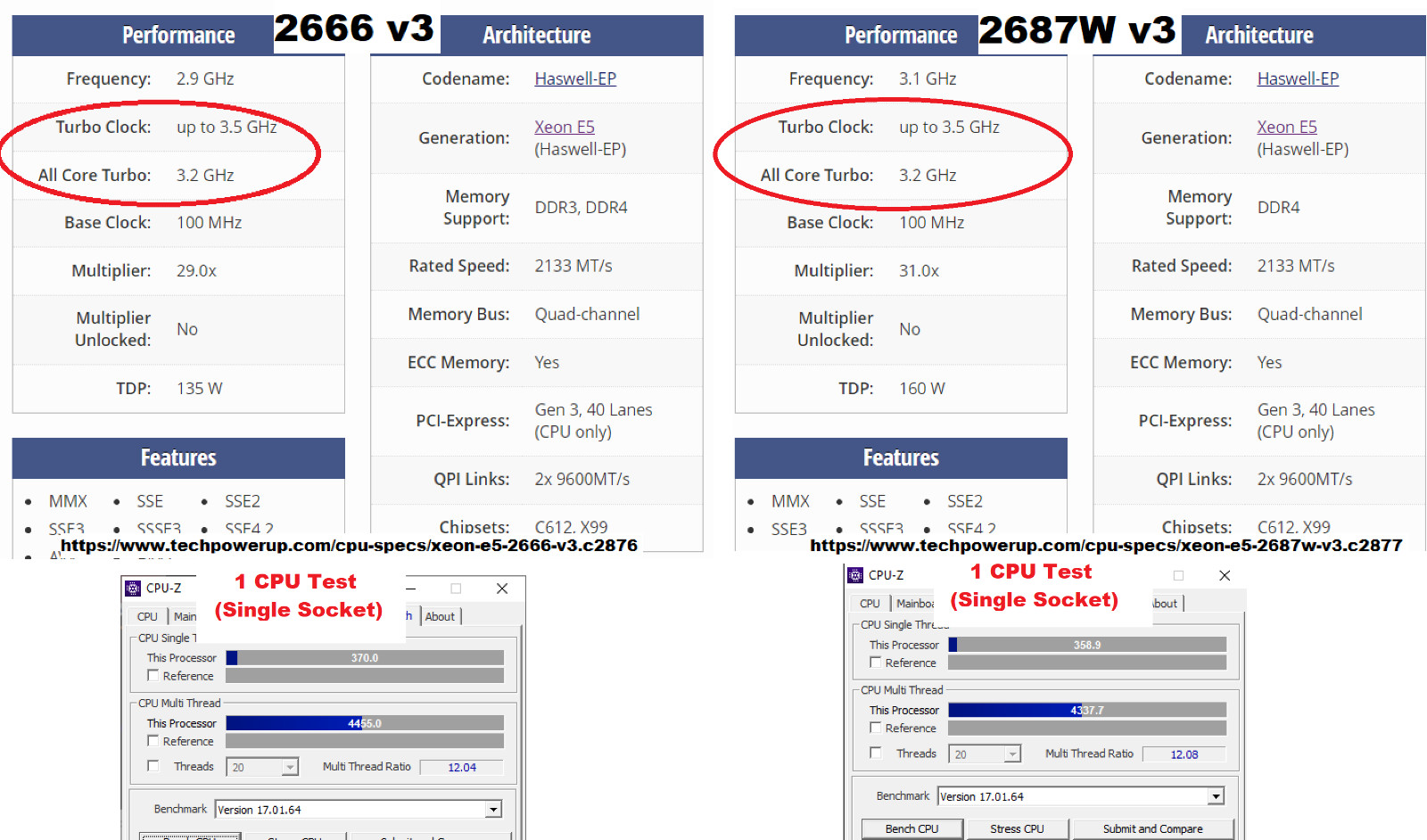
Task: Select the Multi Thread Ratio field showing 12.04
Action: pyautogui.click(x=462, y=767)
